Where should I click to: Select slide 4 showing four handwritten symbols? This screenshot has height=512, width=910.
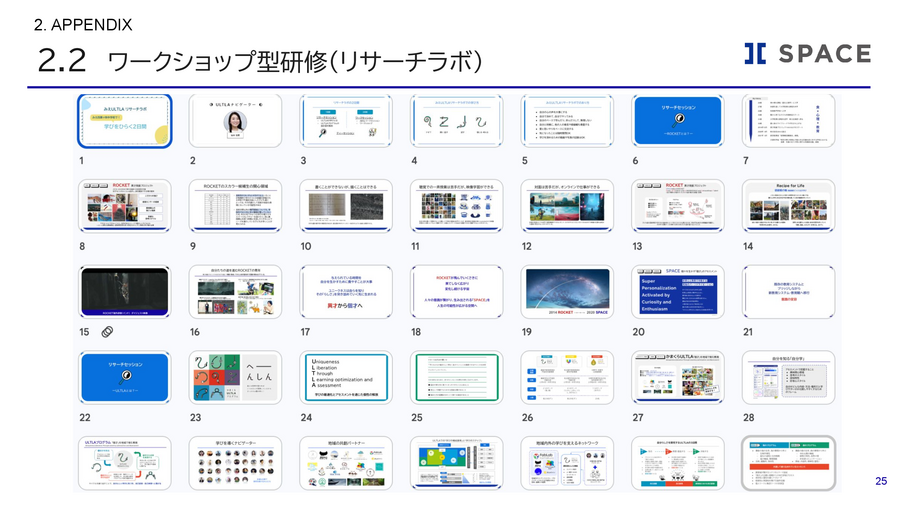coord(455,122)
